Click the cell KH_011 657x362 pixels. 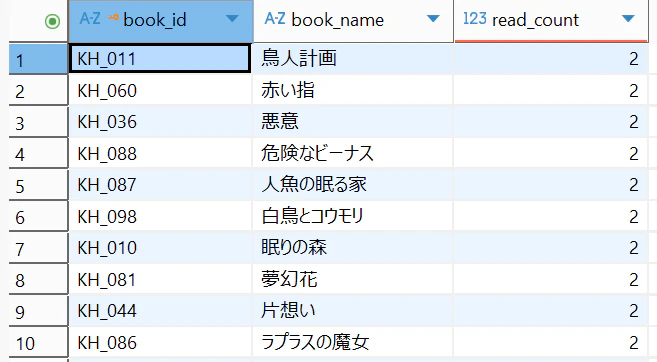160,59
